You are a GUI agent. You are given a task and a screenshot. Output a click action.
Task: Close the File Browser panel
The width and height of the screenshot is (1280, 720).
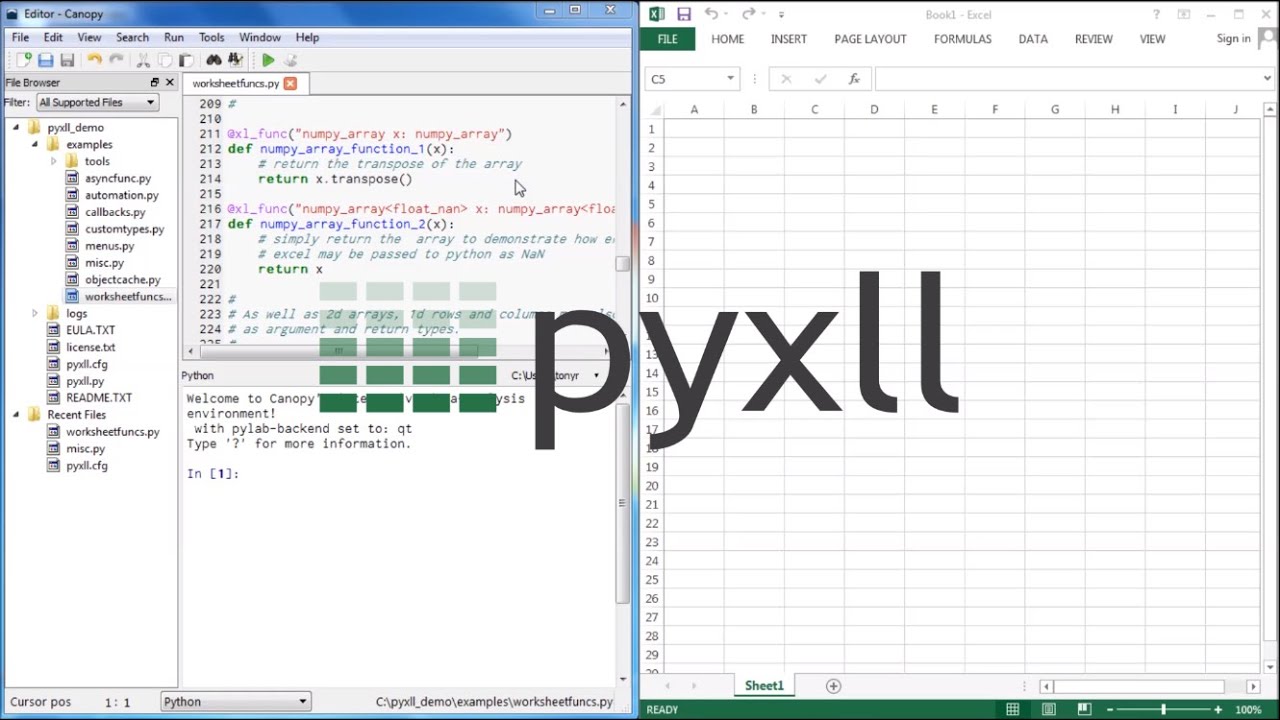tap(169, 82)
